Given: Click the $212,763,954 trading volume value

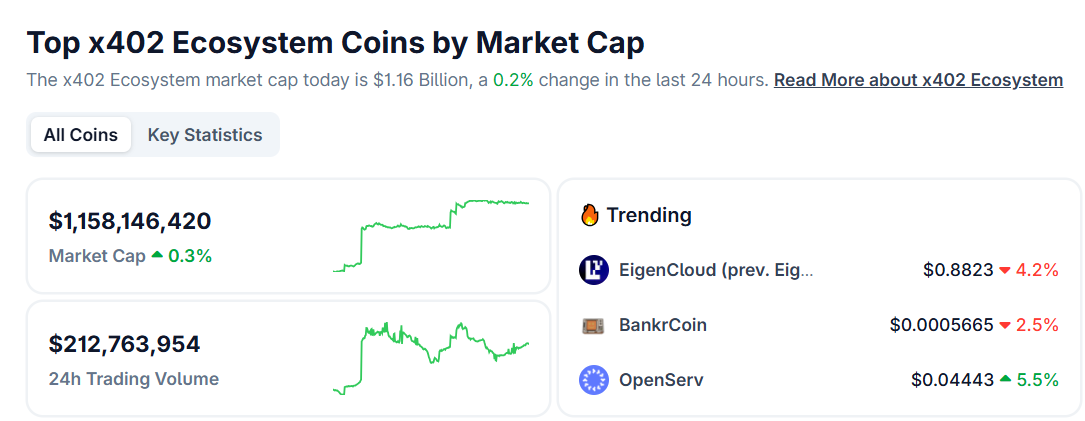Looking at the screenshot, I should click(125, 345).
